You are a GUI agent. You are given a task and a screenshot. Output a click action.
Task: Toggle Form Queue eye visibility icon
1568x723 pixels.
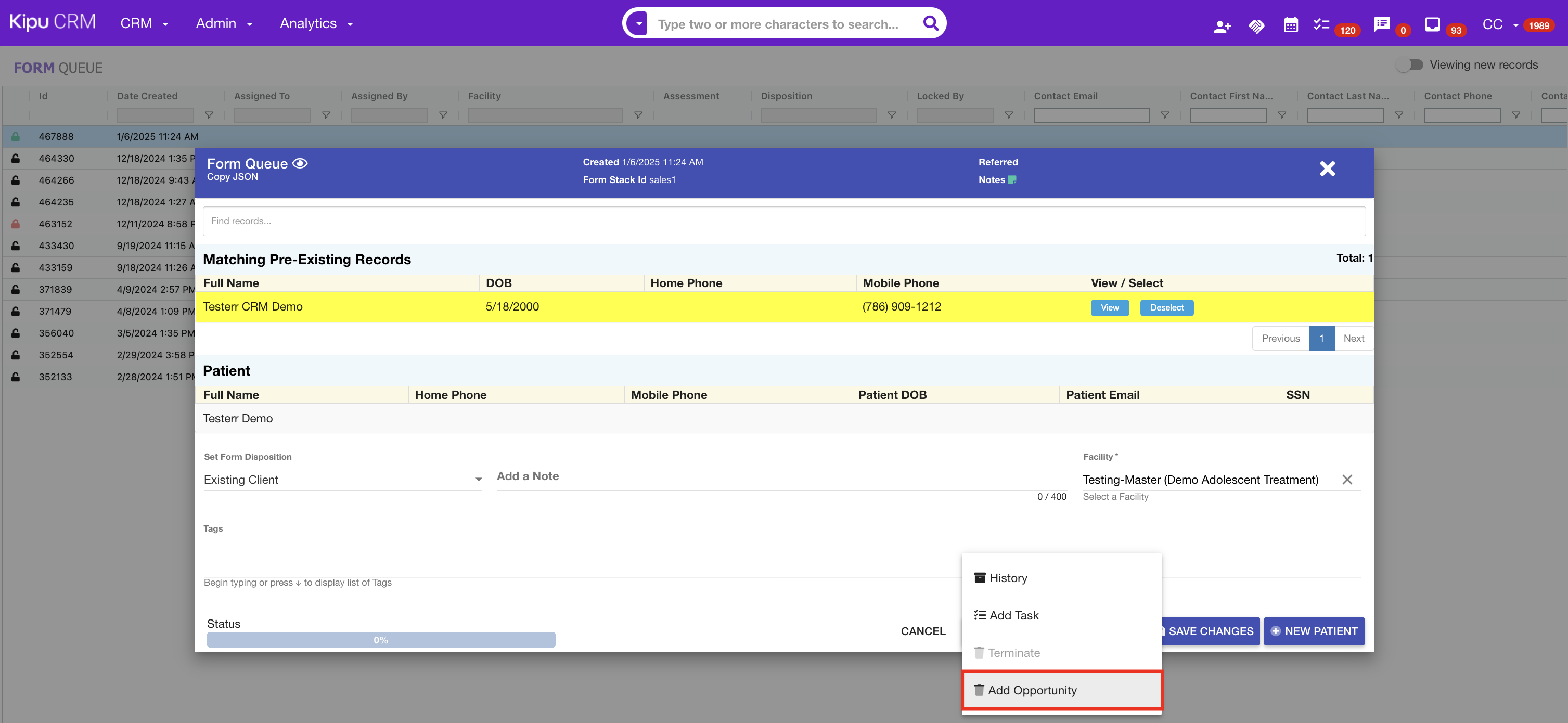pyautogui.click(x=300, y=163)
